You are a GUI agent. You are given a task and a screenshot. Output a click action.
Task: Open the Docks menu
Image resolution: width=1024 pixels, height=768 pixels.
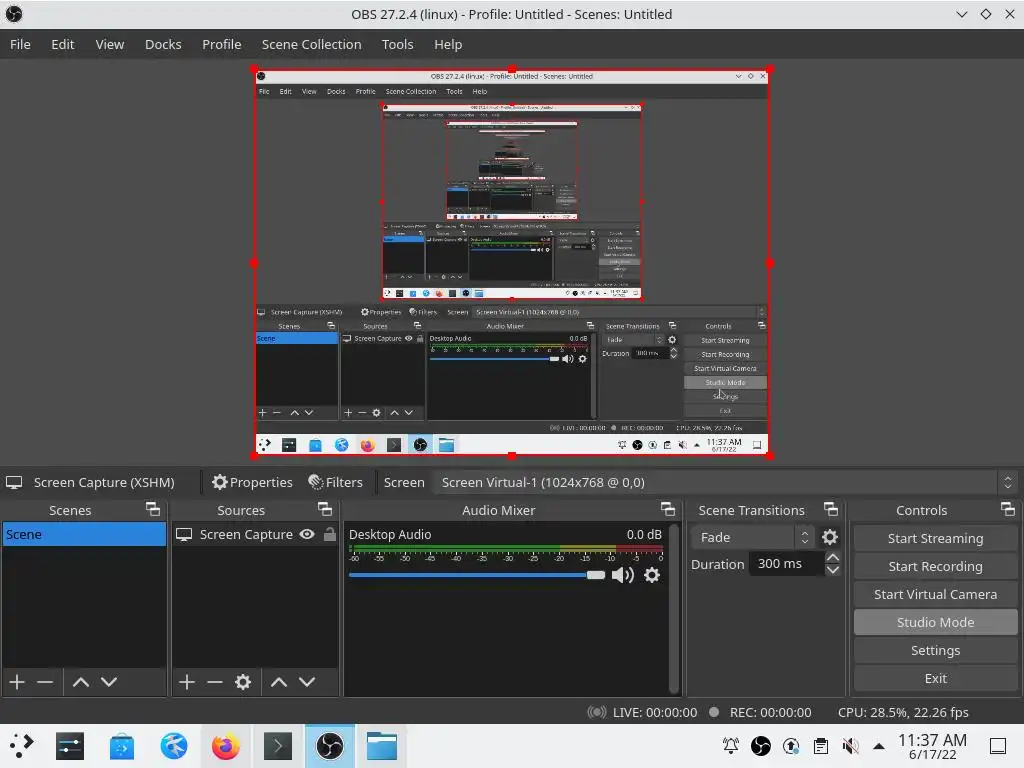coord(163,44)
